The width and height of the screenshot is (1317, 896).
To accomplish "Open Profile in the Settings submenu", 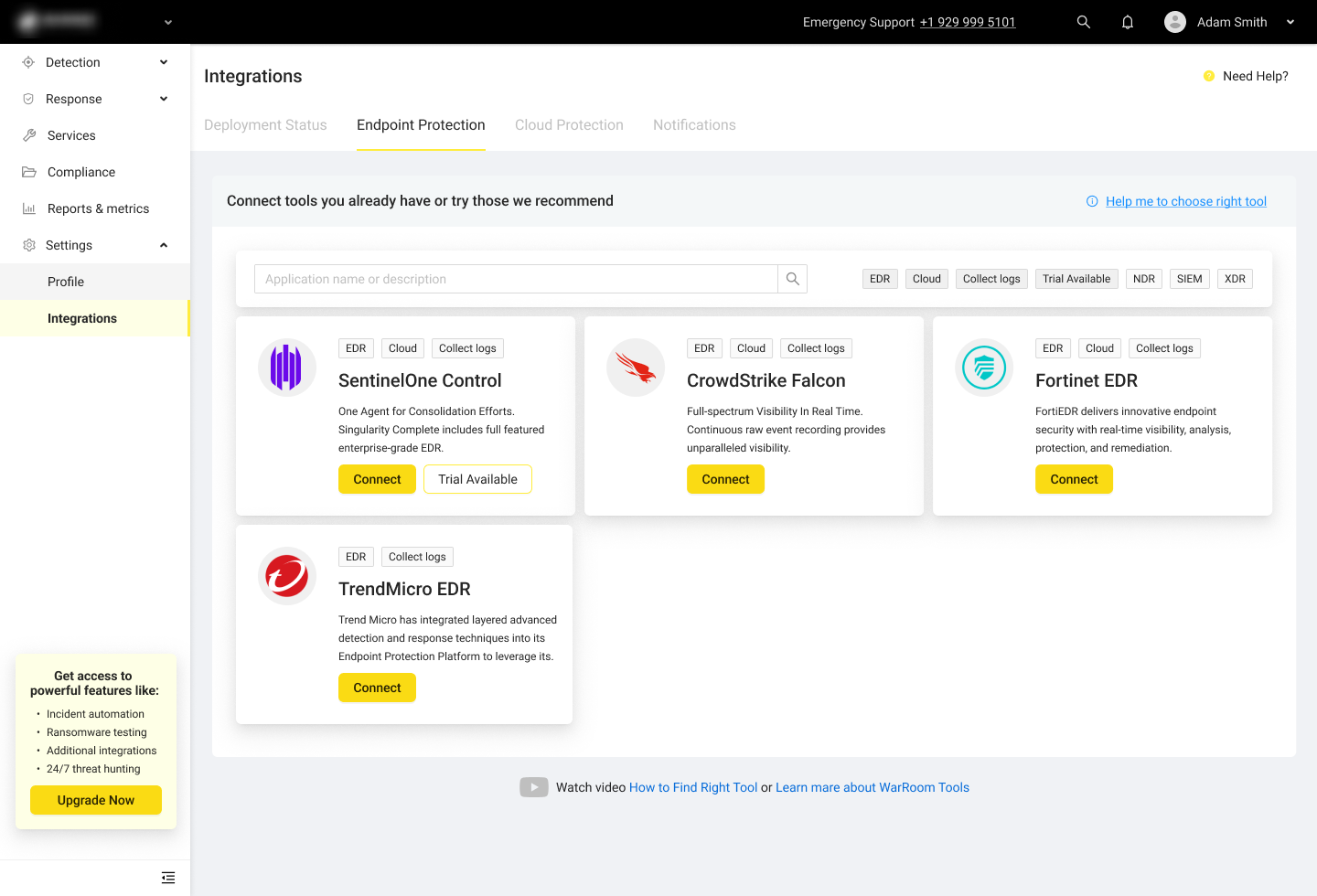I will click(x=95, y=282).
